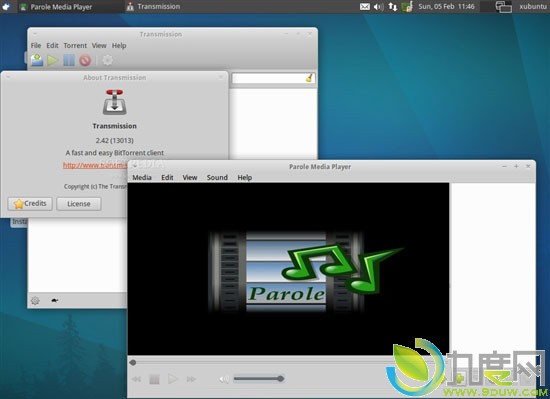The width and height of the screenshot is (550, 399).
Task: Click the next track button in Parole
Action: pyautogui.click(x=191, y=379)
